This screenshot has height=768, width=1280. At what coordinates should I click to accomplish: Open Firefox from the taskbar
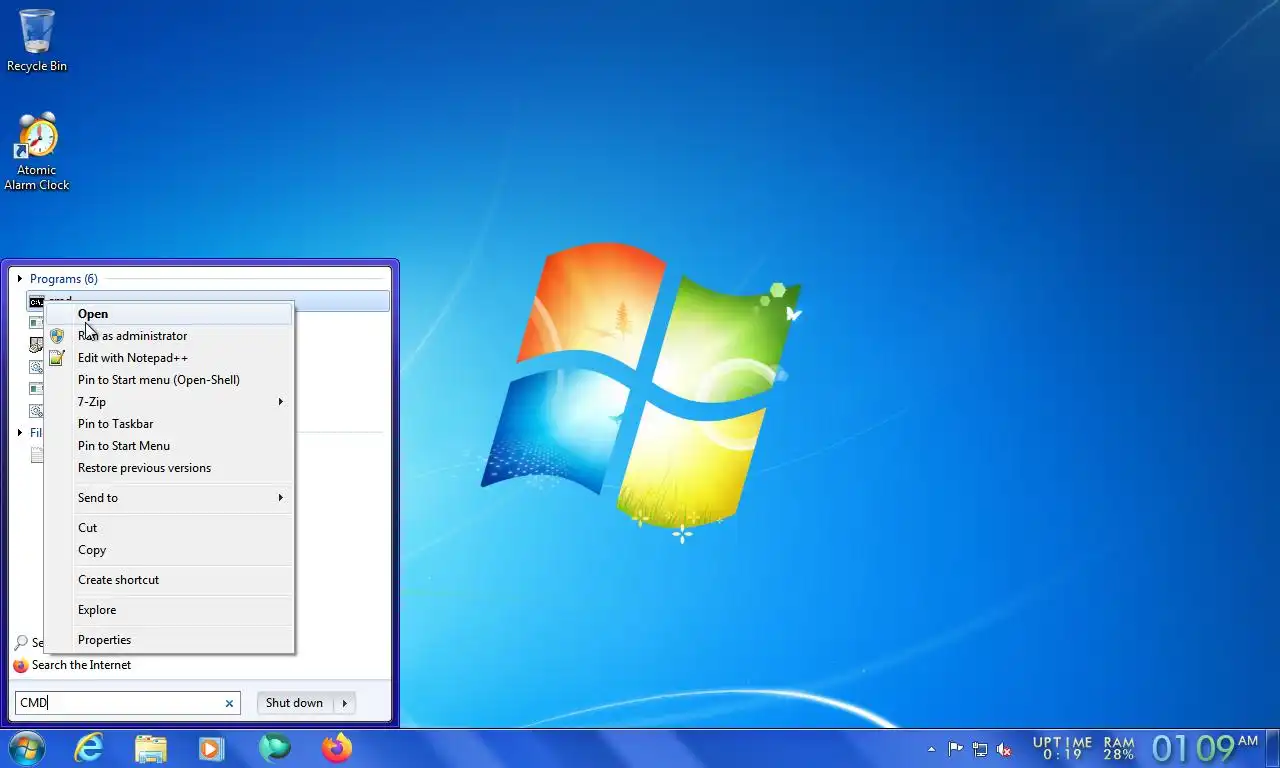click(337, 748)
